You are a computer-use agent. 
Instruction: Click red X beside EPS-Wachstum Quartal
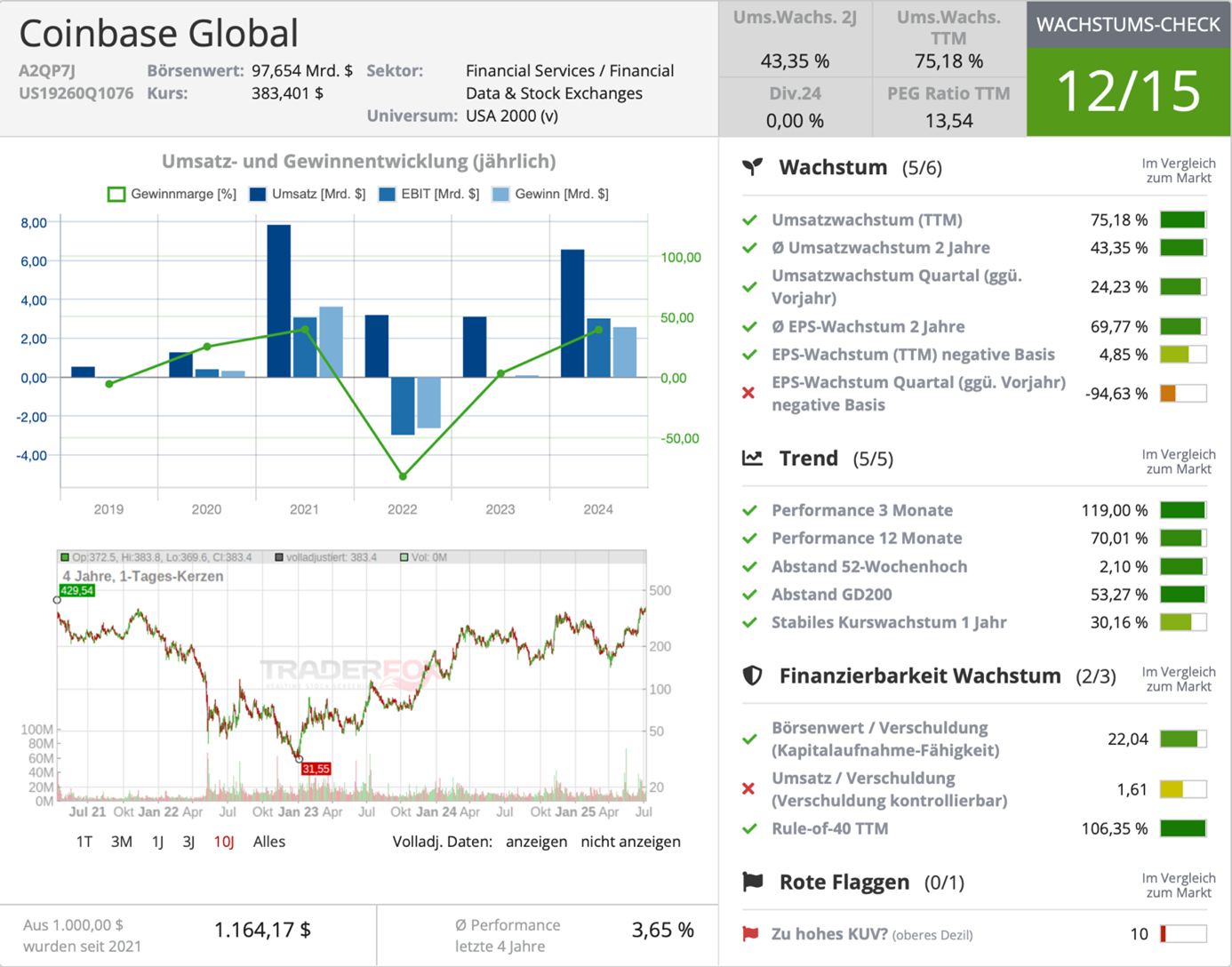click(x=748, y=393)
